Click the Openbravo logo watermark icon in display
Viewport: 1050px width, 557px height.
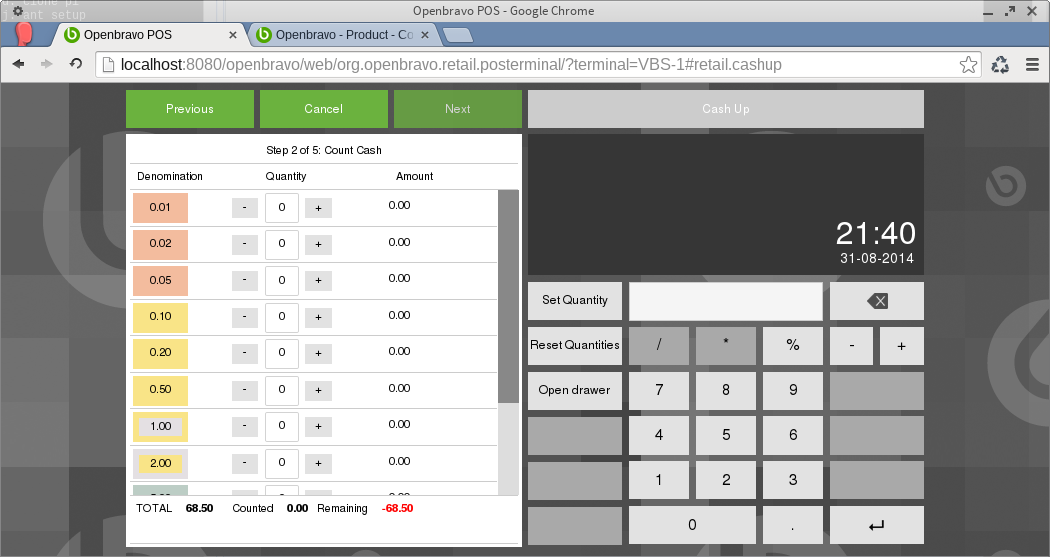pyautogui.click(x=1005, y=185)
